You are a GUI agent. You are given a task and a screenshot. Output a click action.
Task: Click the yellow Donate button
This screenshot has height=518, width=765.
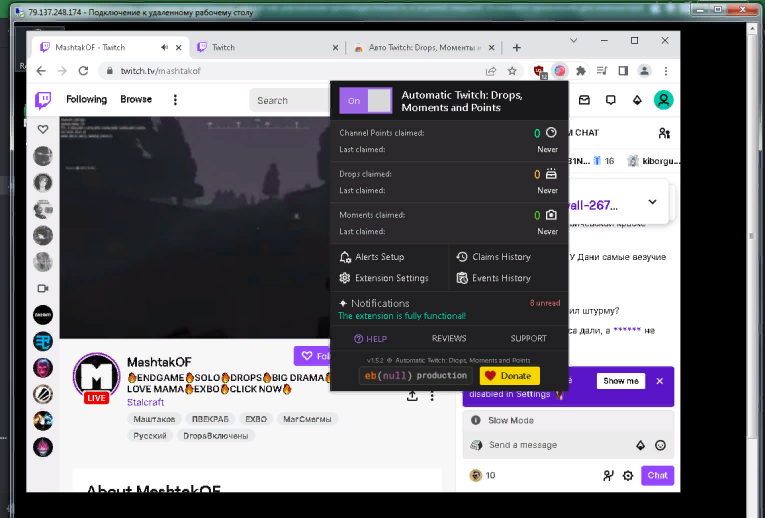tap(509, 376)
